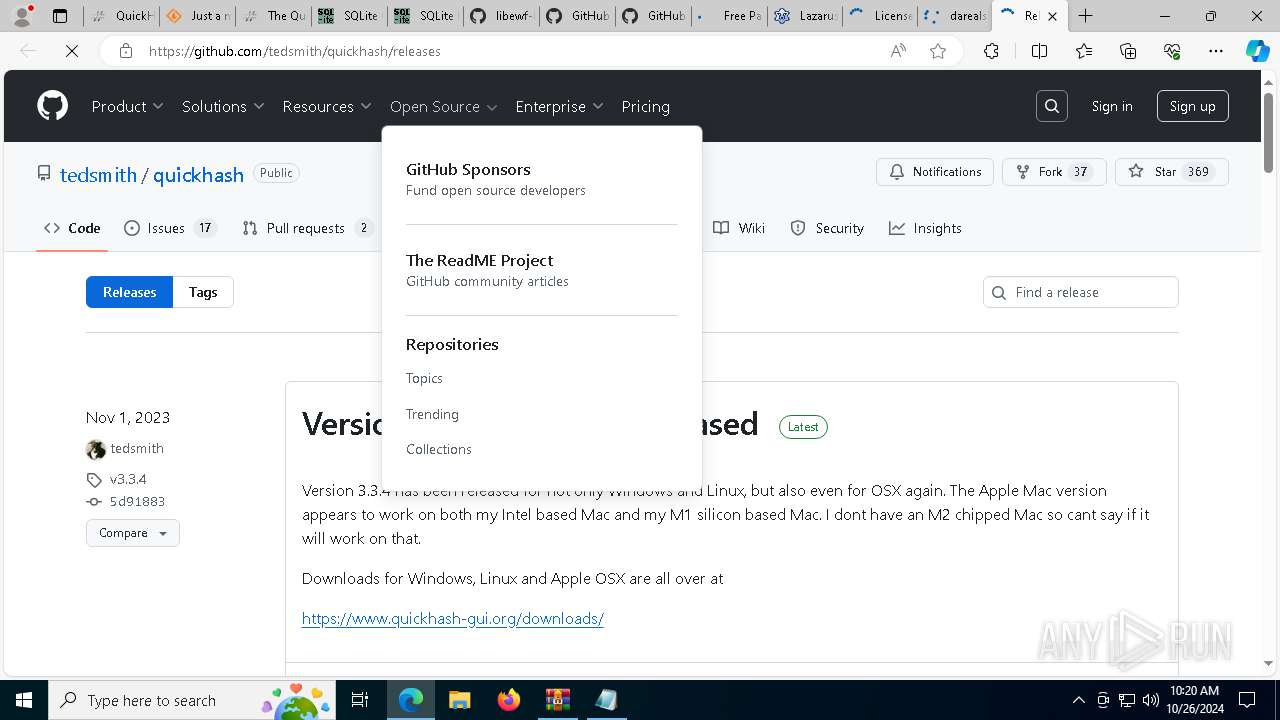Open the Compare dropdown
The width and height of the screenshot is (1280, 720).
click(133, 533)
